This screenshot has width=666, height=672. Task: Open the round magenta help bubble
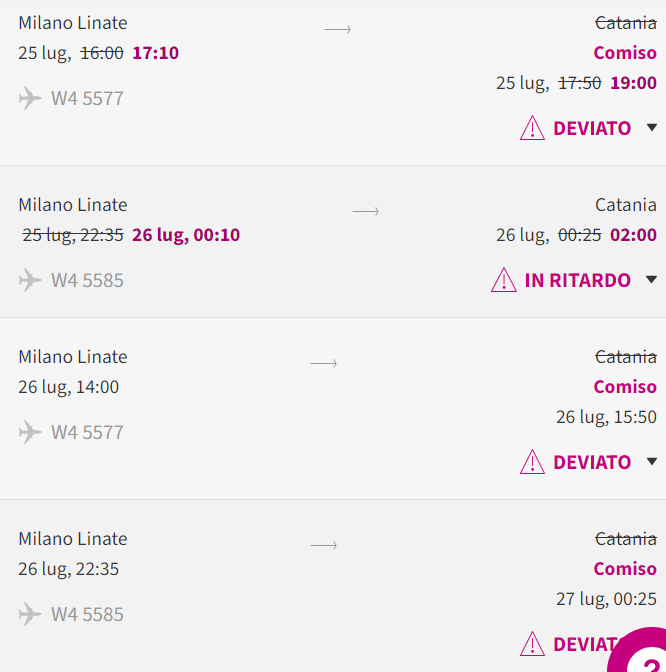point(641,653)
